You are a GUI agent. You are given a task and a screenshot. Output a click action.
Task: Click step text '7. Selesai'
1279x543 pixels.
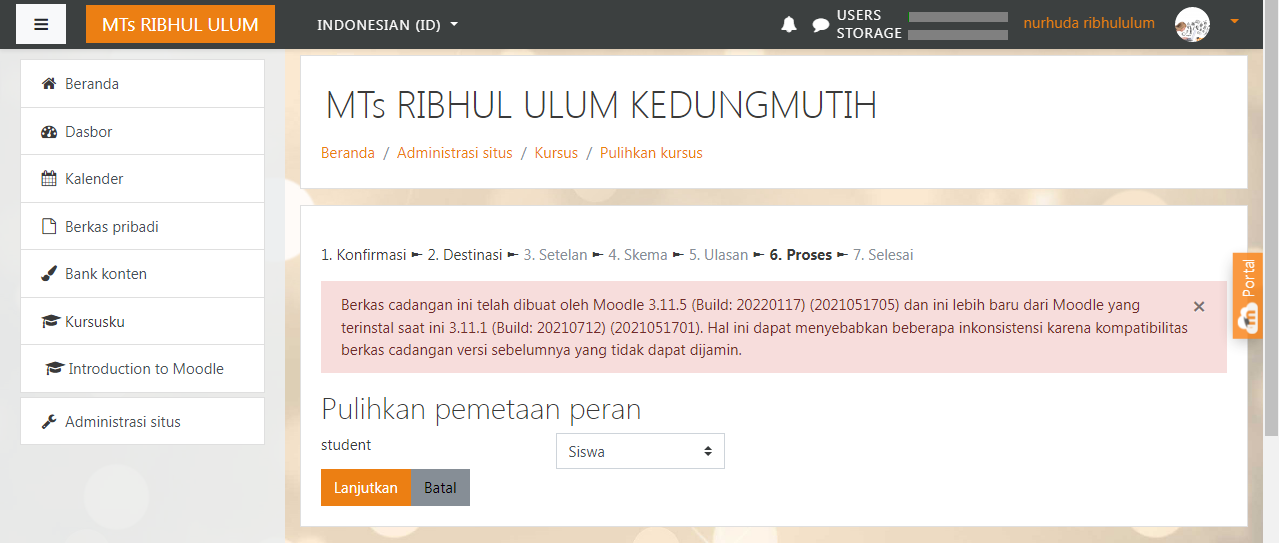pos(883,255)
